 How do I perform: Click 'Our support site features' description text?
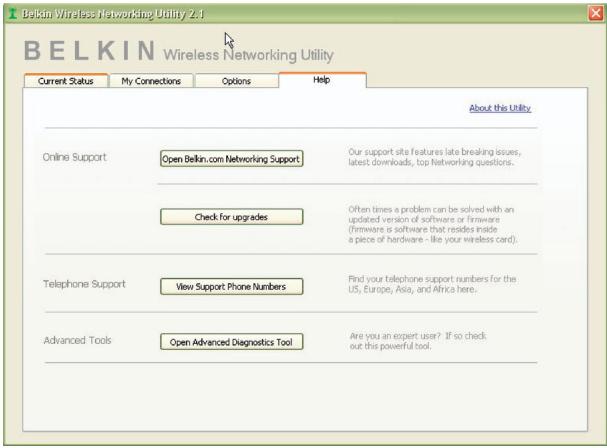(434, 157)
